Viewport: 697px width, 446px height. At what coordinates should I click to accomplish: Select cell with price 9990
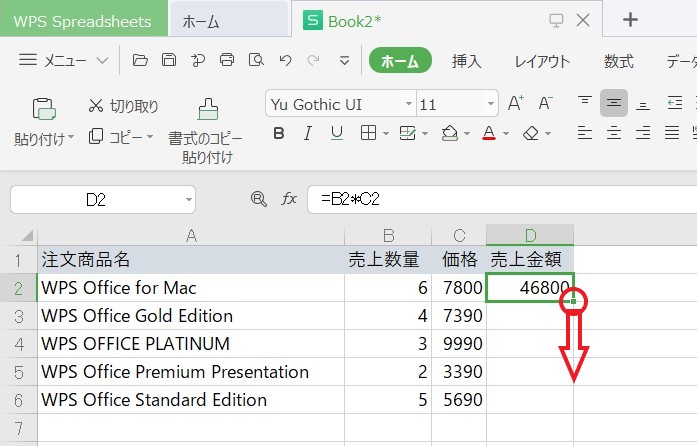[x=459, y=344]
